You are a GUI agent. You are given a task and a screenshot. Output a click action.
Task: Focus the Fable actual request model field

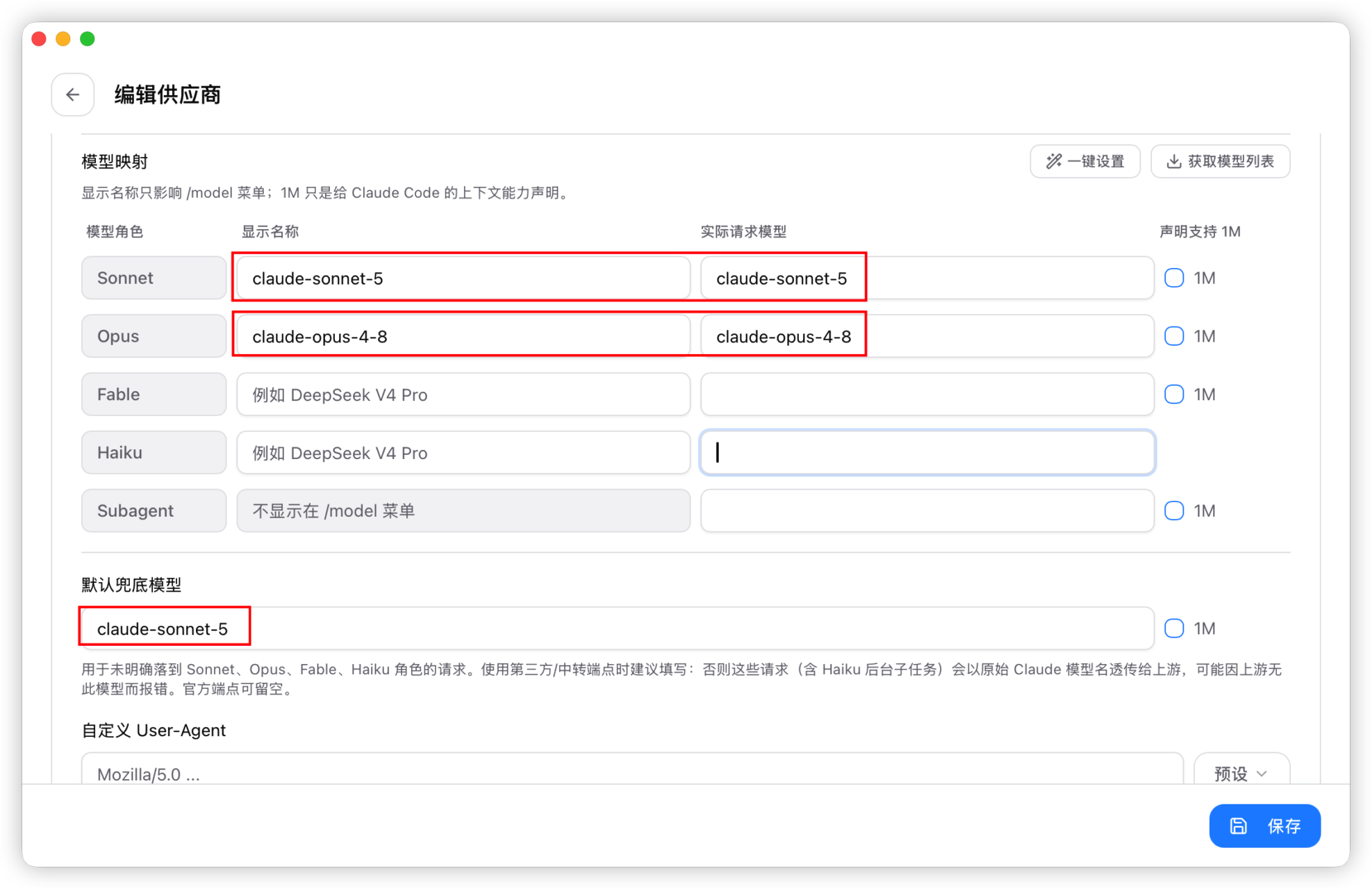tap(927, 394)
